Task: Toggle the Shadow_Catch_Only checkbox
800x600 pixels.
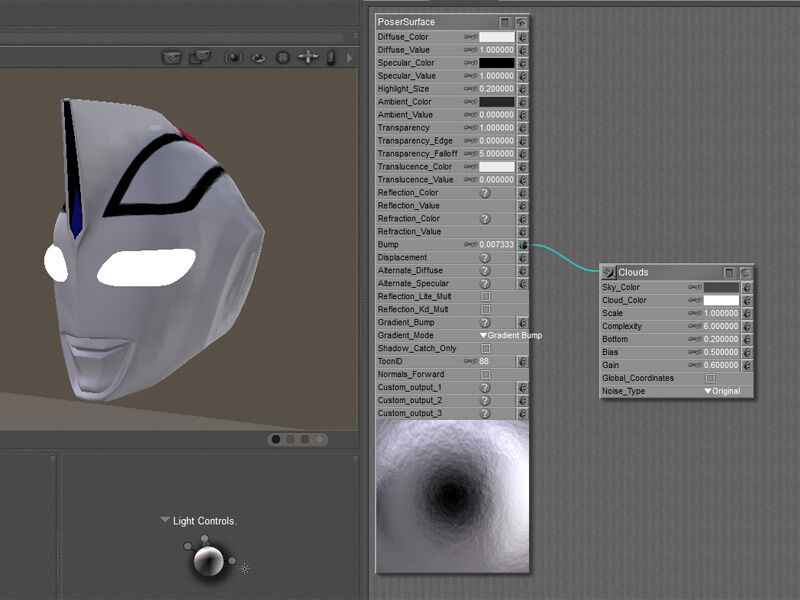Action: [486, 349]
